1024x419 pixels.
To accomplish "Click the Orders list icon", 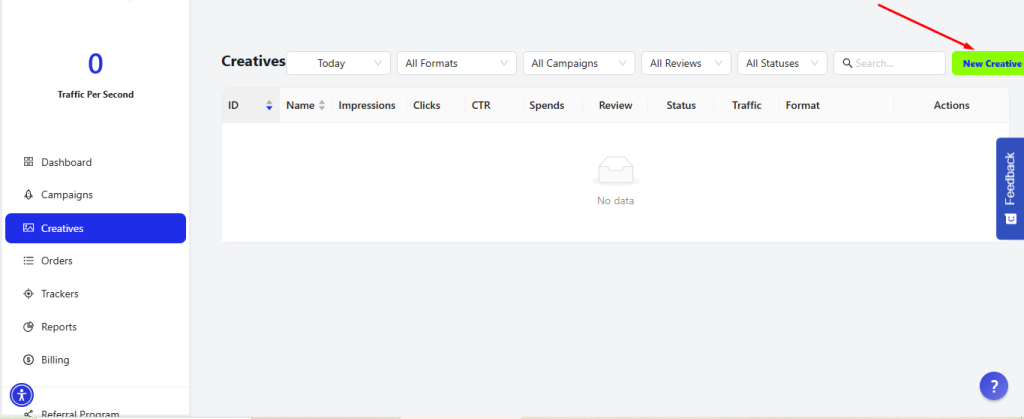I will click(29, 261).
